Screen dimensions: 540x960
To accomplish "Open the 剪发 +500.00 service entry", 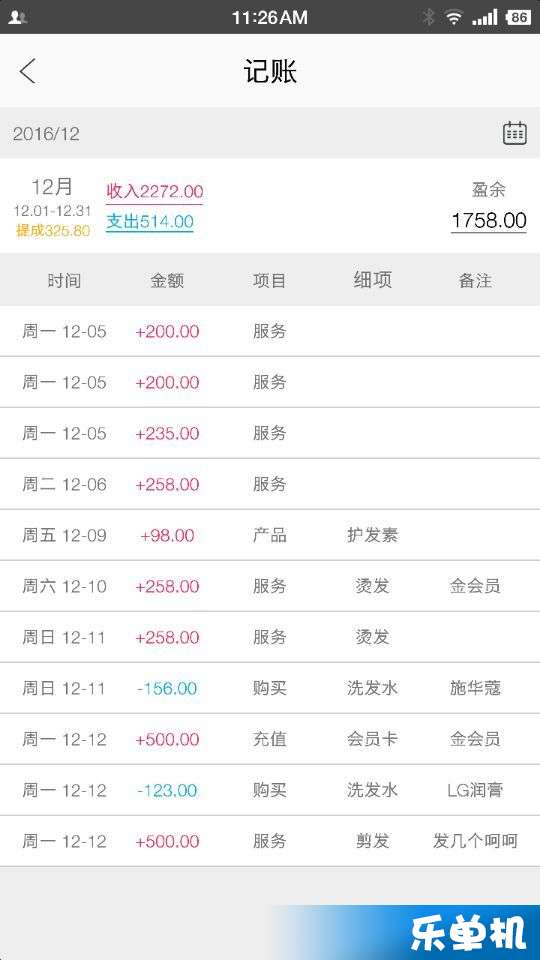I will [270, 841].
